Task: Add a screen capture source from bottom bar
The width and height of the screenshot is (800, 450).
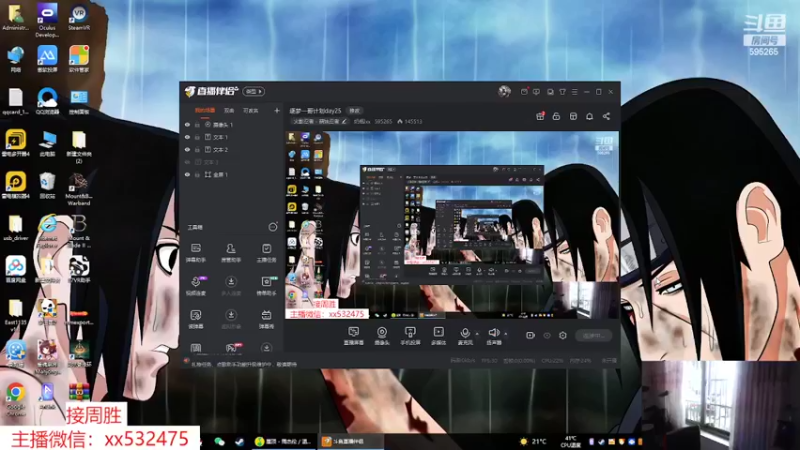Action: click(354, 336)
